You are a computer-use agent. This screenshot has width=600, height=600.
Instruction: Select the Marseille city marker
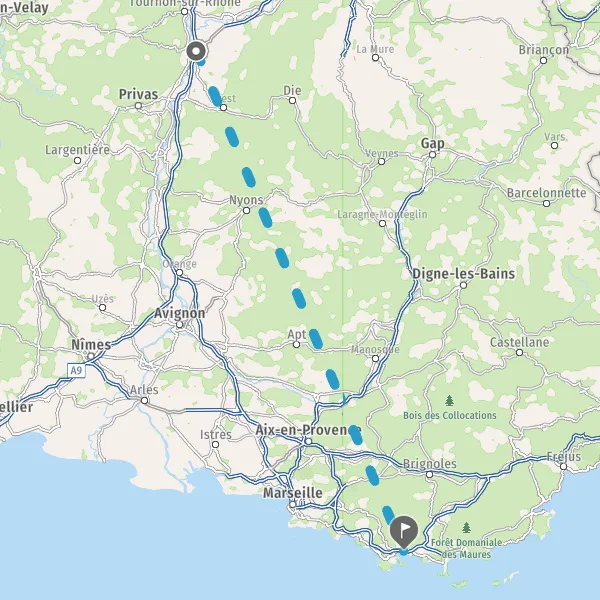293,504
